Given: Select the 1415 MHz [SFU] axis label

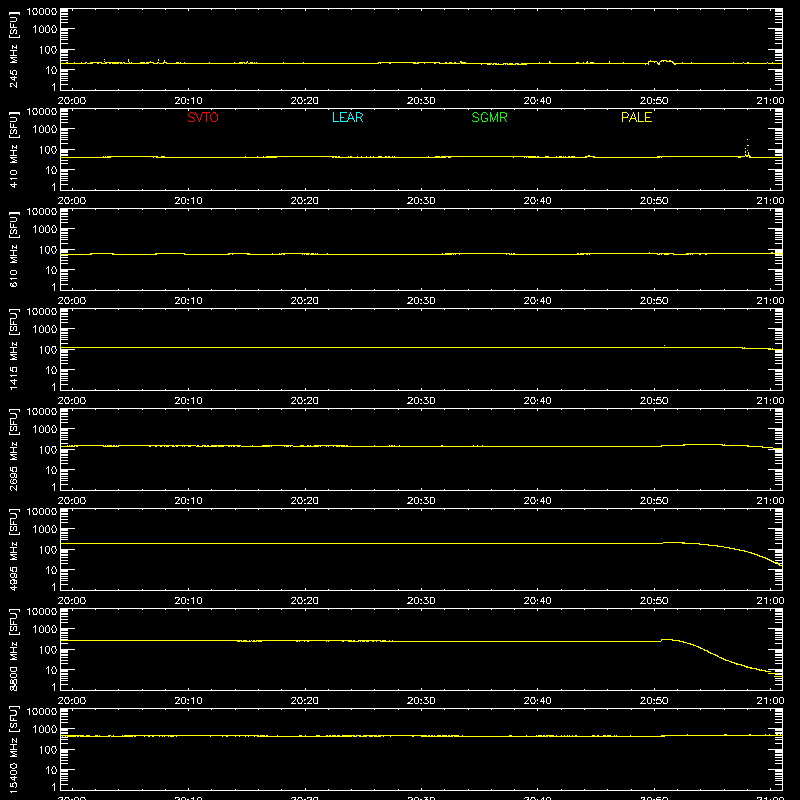Looking at the screenshot, I should click(13, 349).
